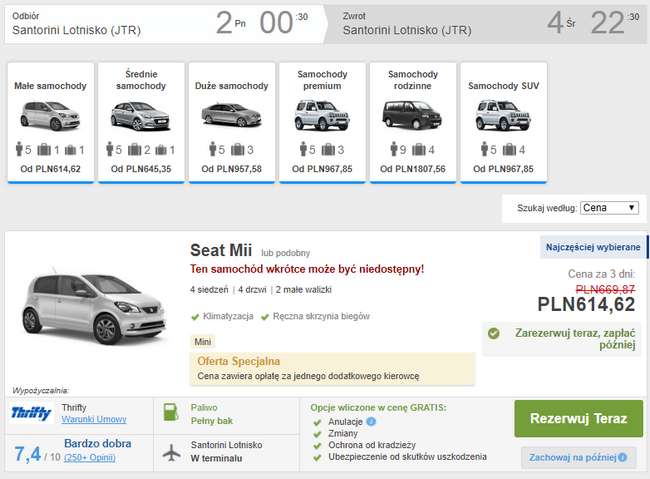This screenshot has height=479, width=650.
Task: Open the Szukaj według Cena dropdown
Action: coord(609,208)
